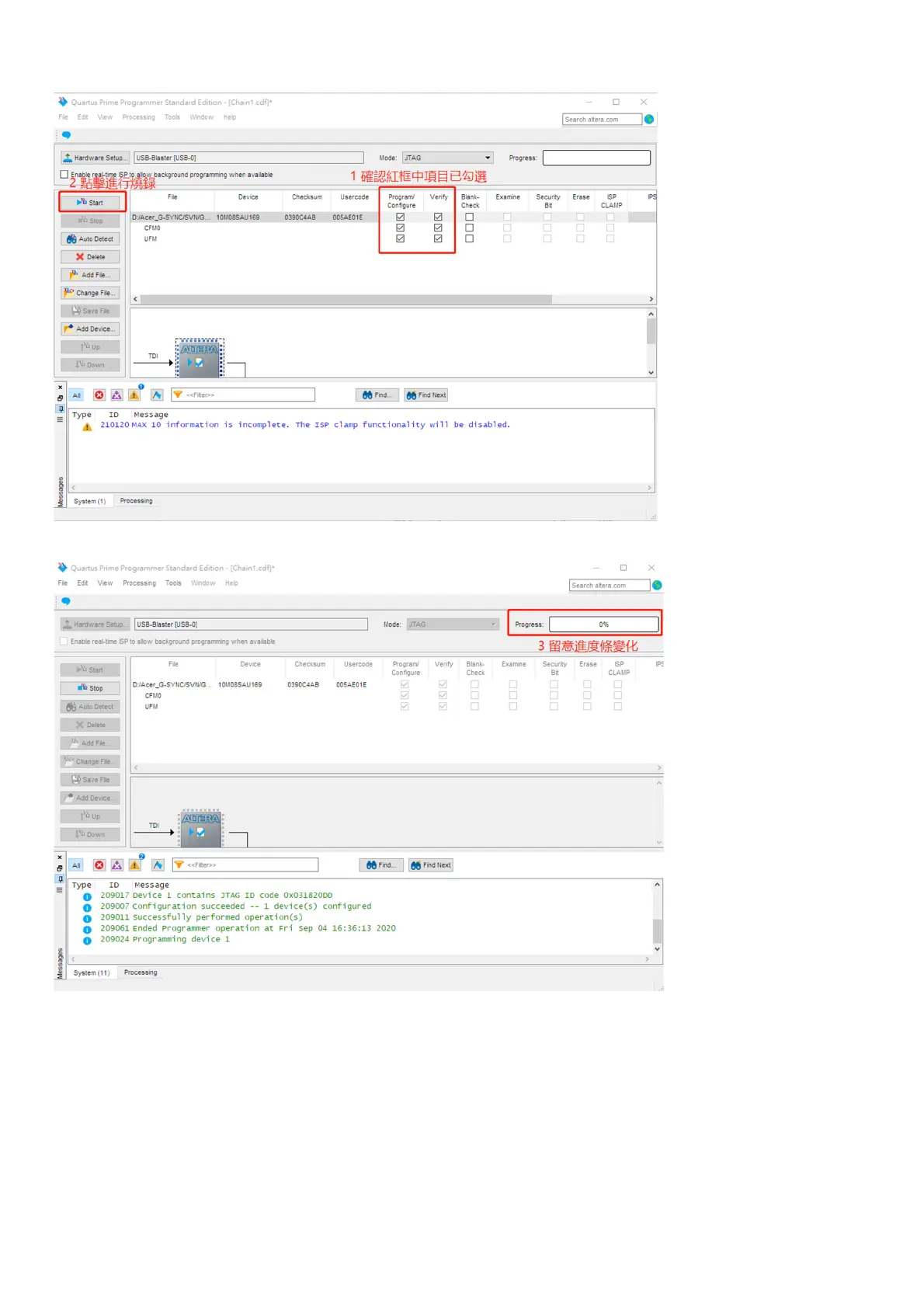This screenshot has width=924, height=1308.
Task: Toggle red error message filter, lower window
Action: point(99,865)
